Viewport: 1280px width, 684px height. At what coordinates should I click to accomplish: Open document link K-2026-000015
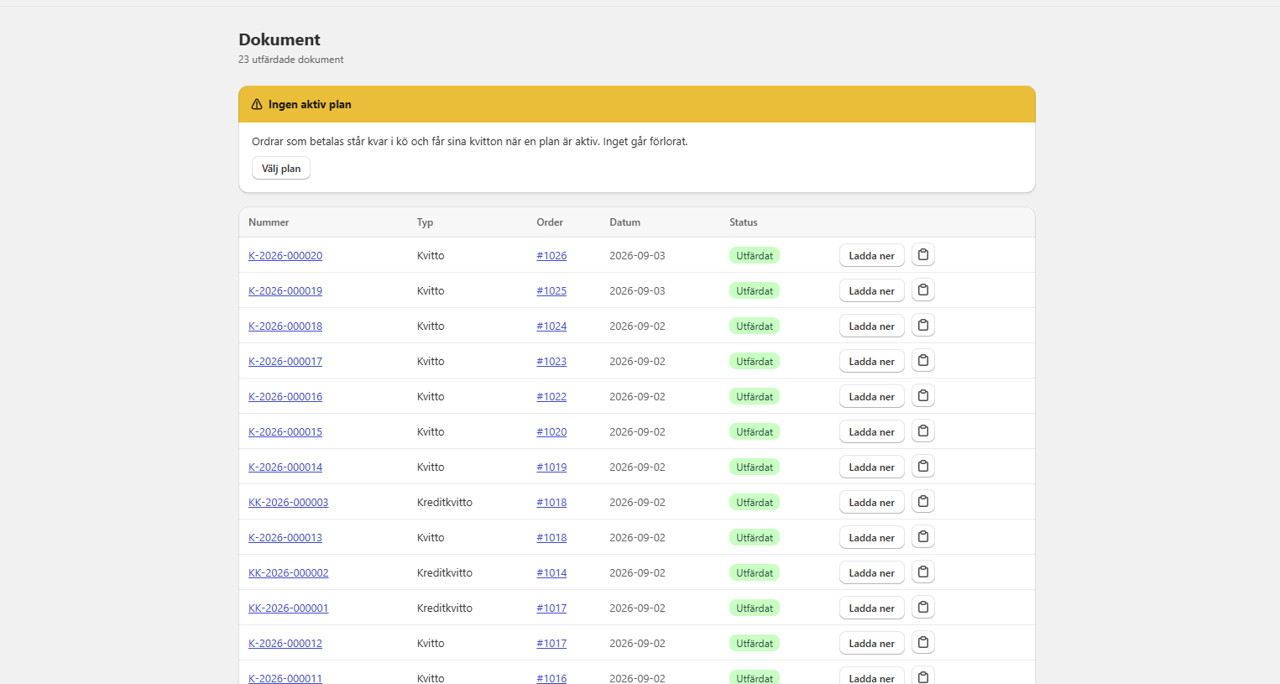[285, 432]
